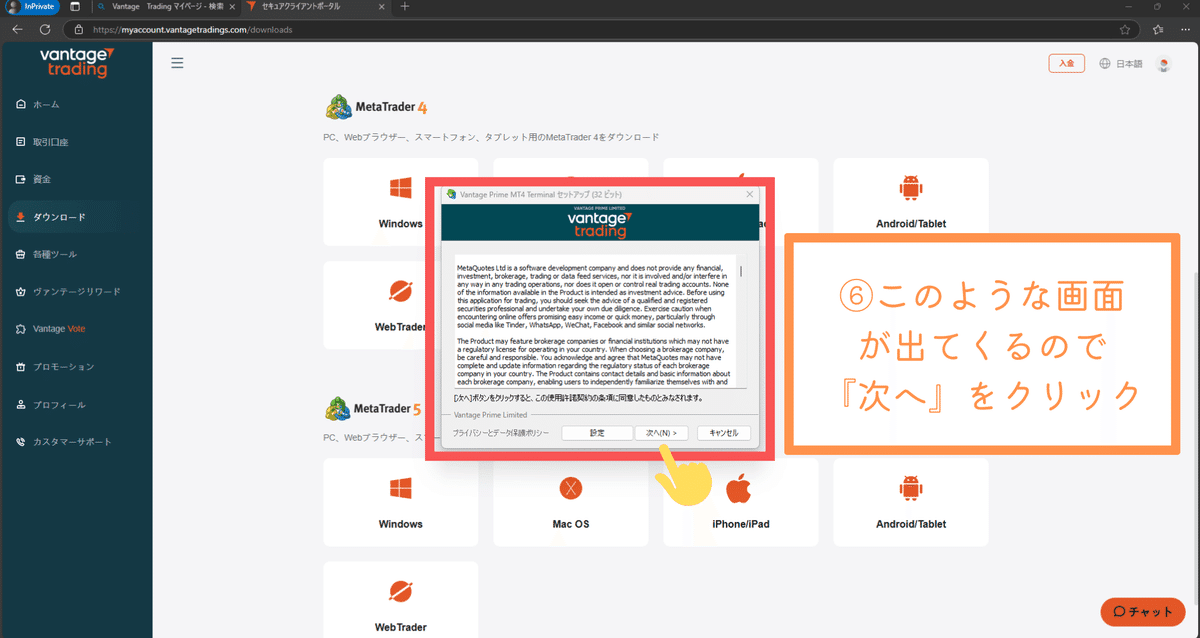Image resolution: width=1200 pixels, height=638 pixels.
Task: Click the Mac OS icon under MetaTrader 5
Action: click(x=570, y=488)
